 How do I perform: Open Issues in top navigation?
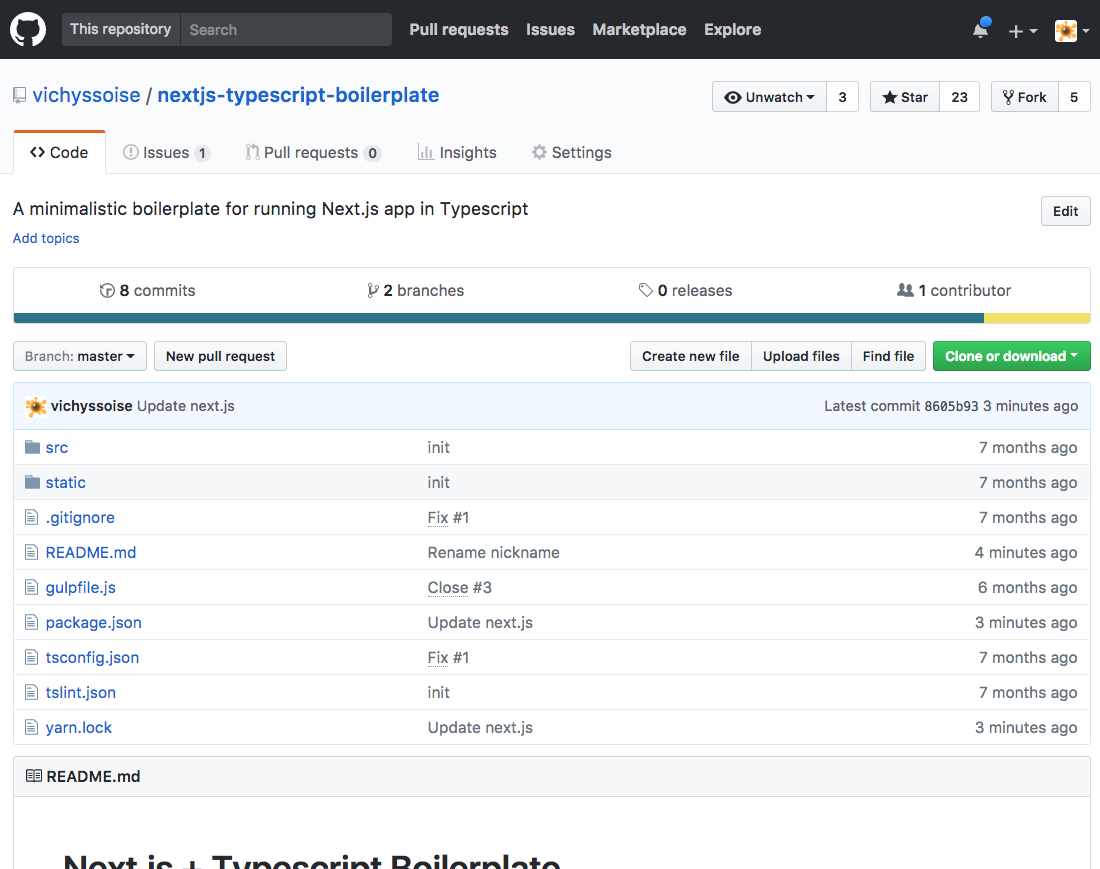[x=550, y=29]
